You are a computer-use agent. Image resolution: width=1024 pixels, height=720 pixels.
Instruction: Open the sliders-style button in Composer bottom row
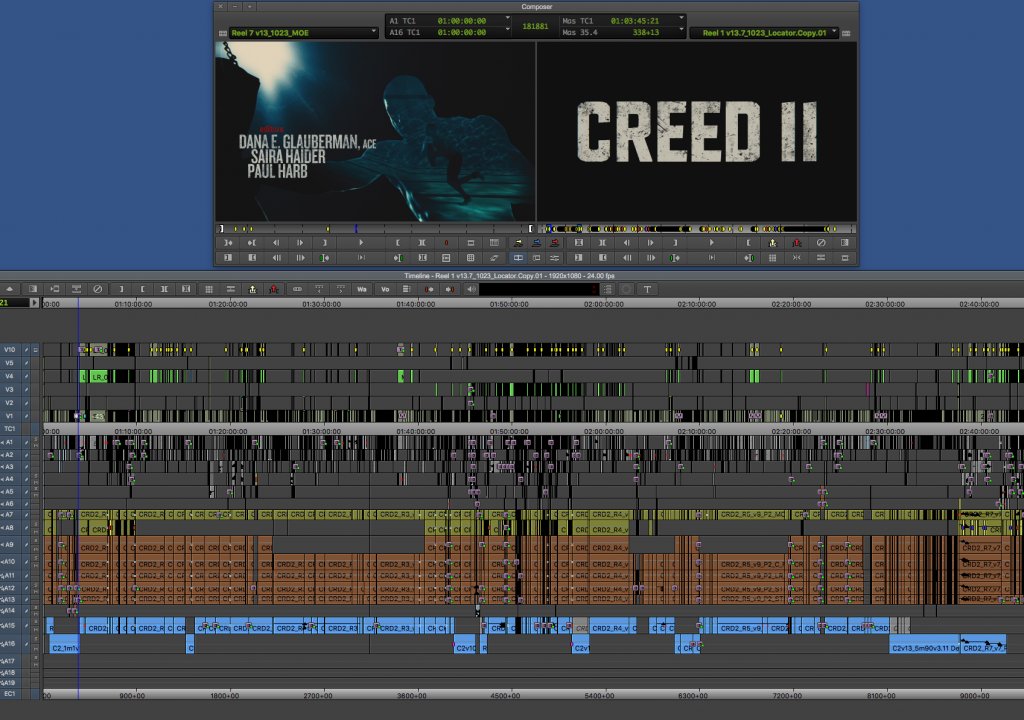point(554,258)
